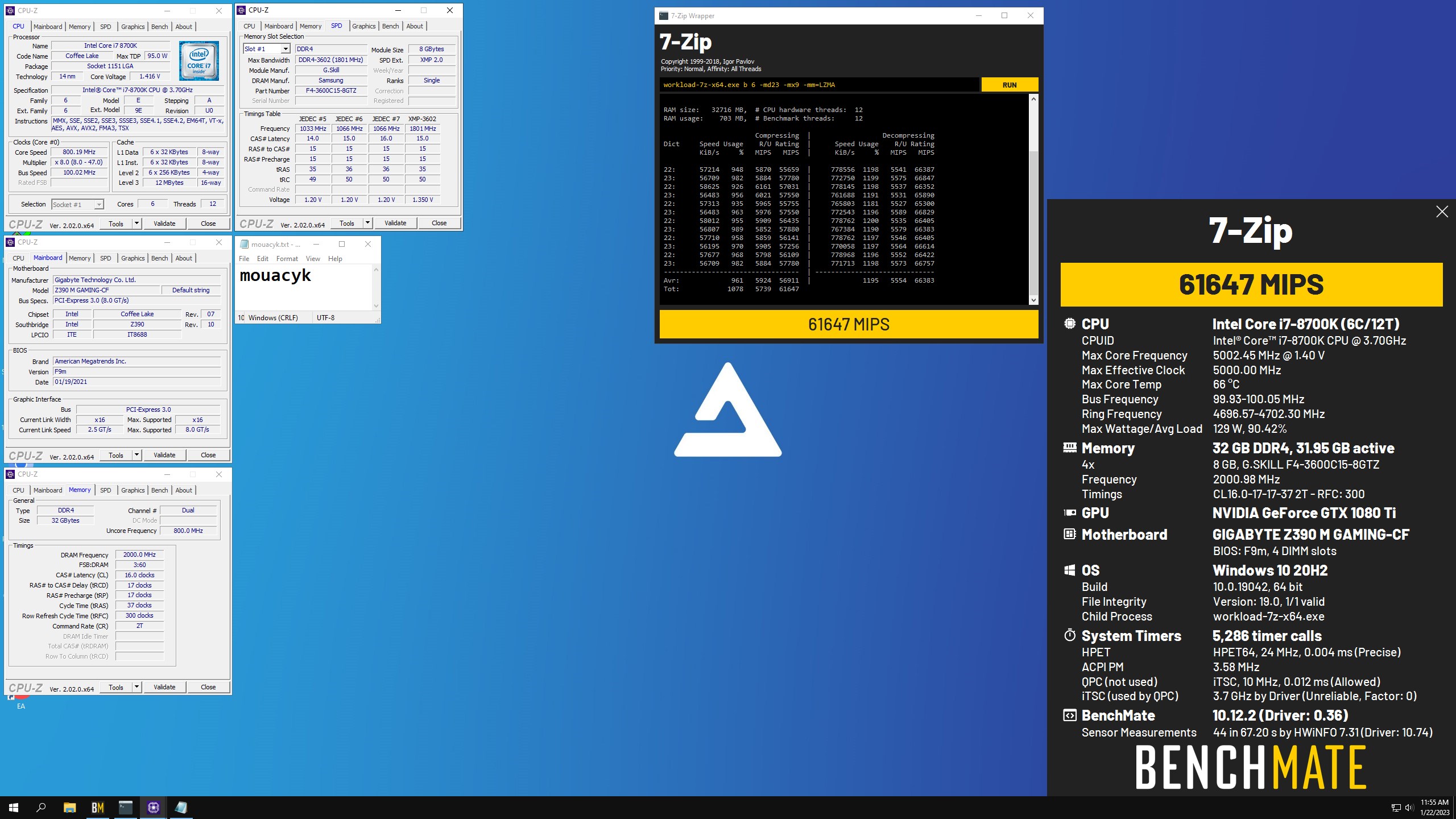Open taskbar search icon

tap(41, 807)
